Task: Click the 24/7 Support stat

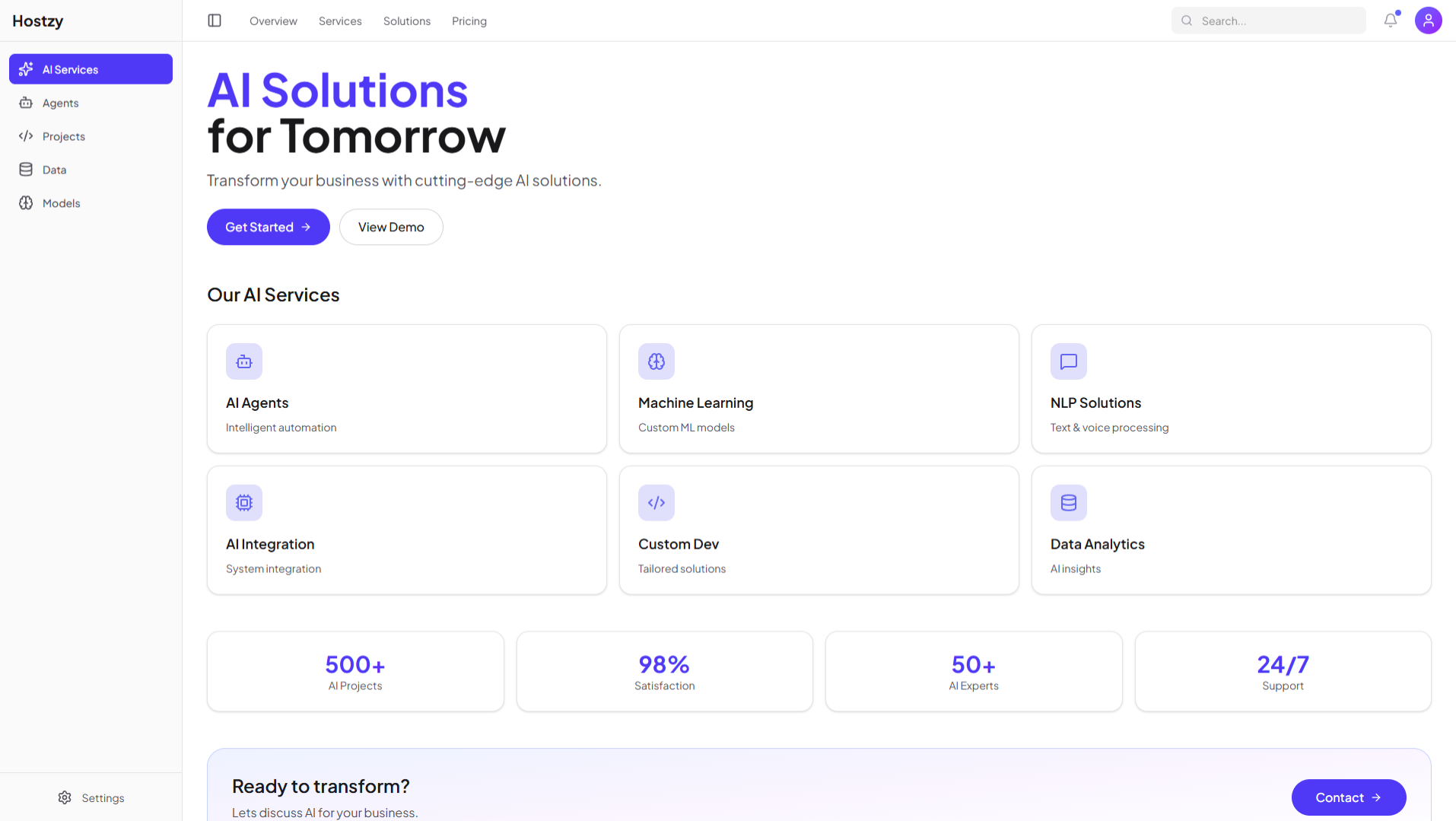Action: pos(1283,671)
